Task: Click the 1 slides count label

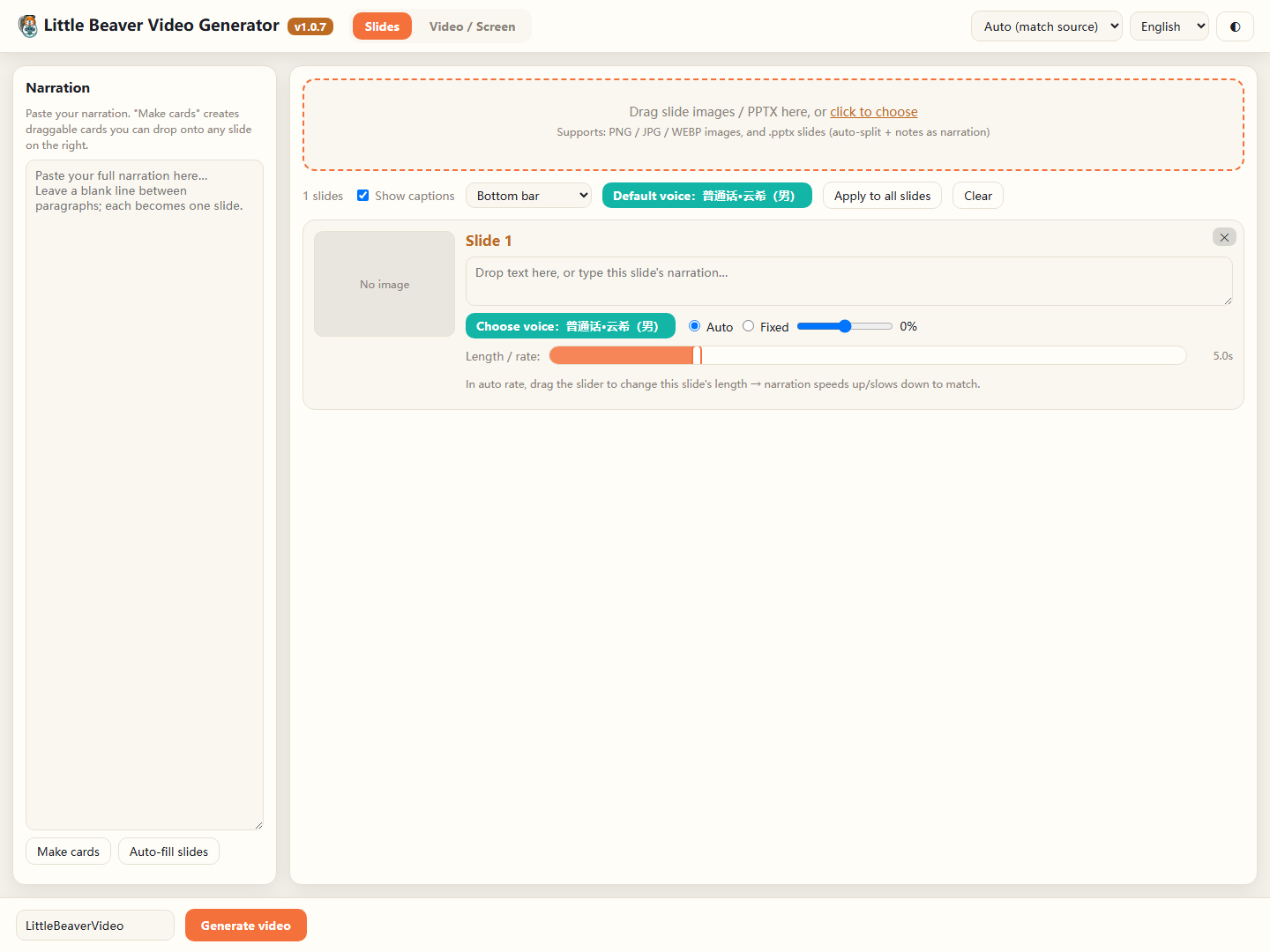Action: (323, 196)
